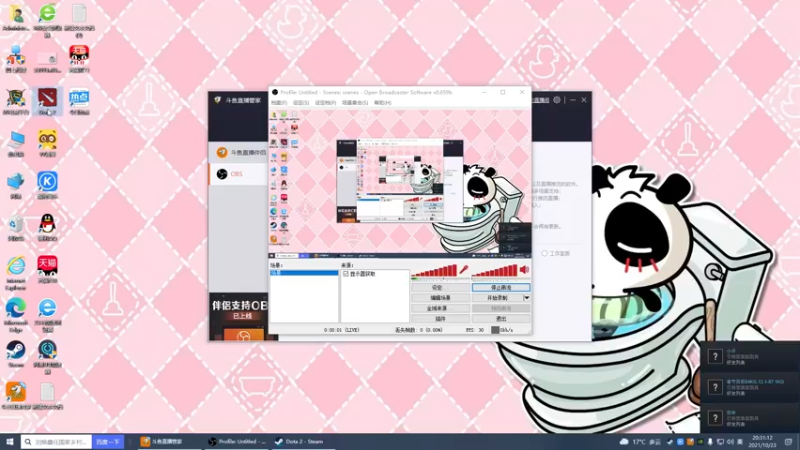Click the taskbar search input field
800x450 pixels.
[x=57, y=441]
